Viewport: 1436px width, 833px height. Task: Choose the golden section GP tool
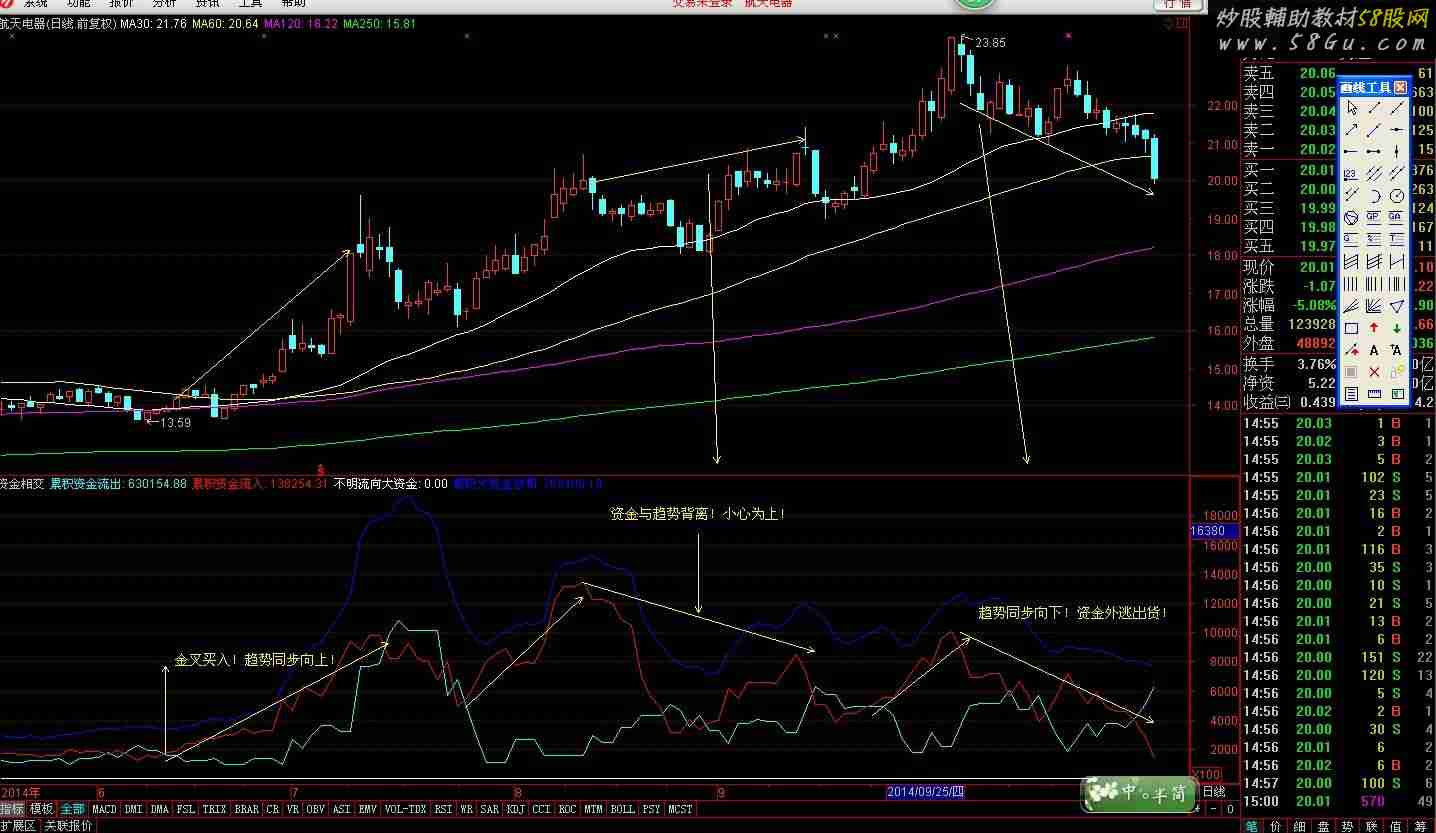pyautogui.click(x=1374, y=217)
